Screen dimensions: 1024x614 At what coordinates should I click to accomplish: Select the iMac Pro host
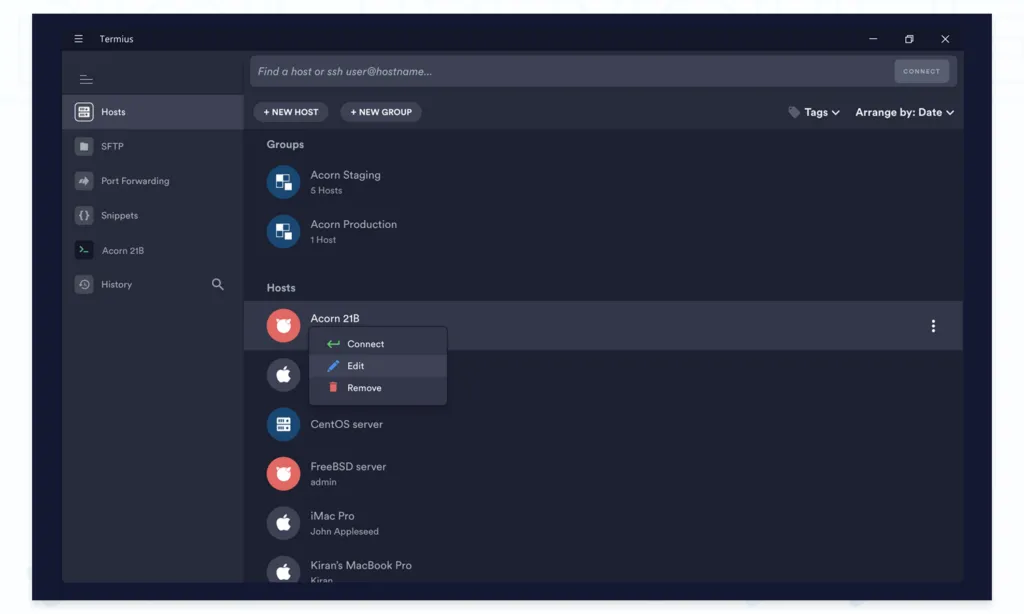coord(603,523)
